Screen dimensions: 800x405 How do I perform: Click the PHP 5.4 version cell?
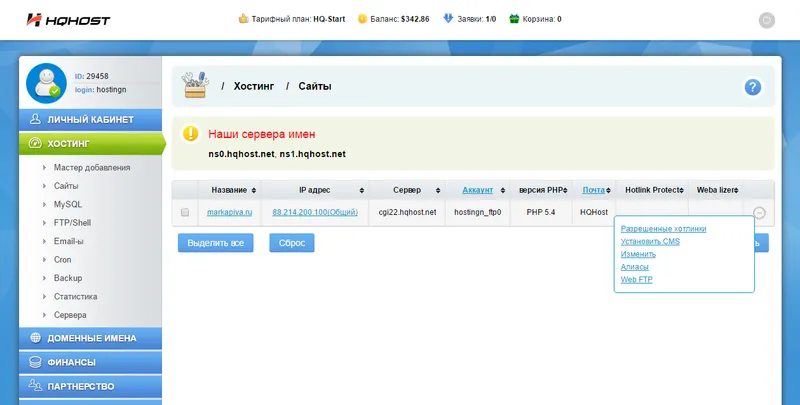click(541, 212)
